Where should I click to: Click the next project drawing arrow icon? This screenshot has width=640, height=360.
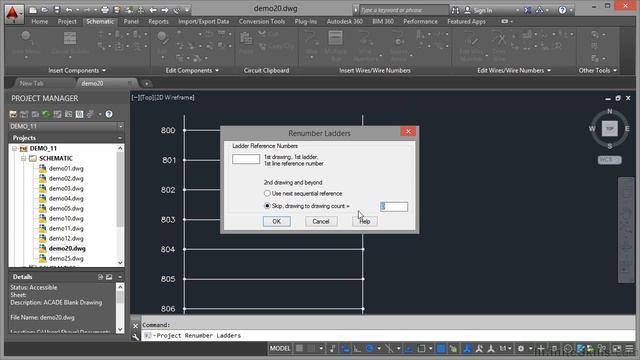tap(164, 10)
